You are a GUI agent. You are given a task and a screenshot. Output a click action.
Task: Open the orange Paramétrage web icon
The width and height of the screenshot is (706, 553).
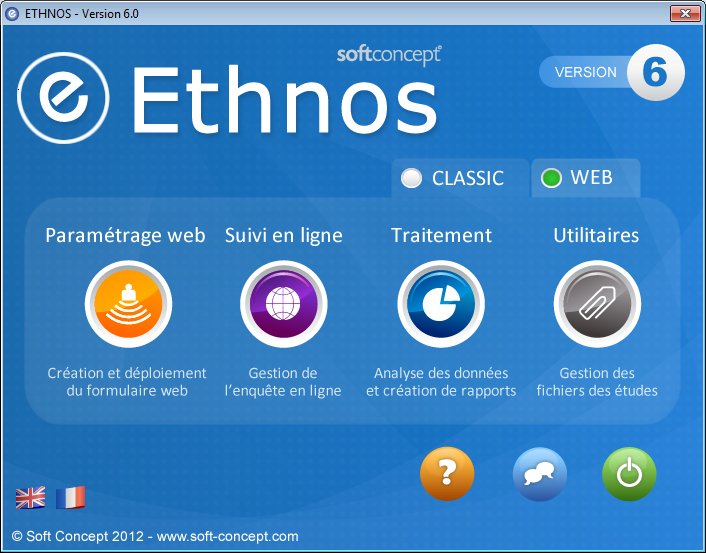(x=128, y=304)
